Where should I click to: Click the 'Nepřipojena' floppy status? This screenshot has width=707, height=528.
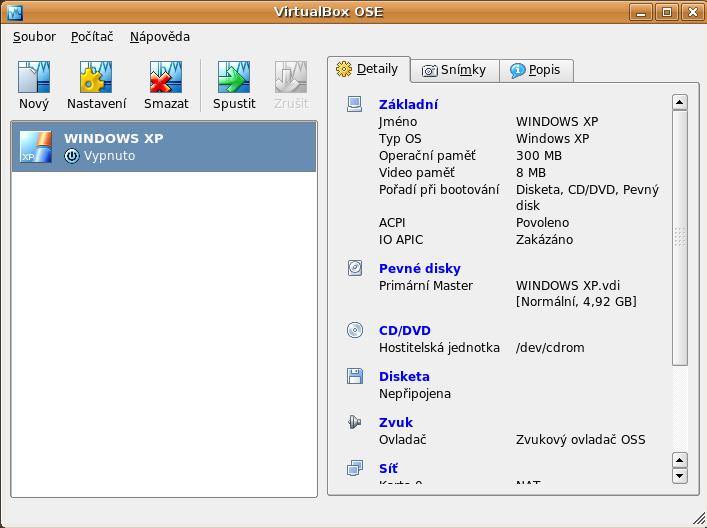point(415,394)
